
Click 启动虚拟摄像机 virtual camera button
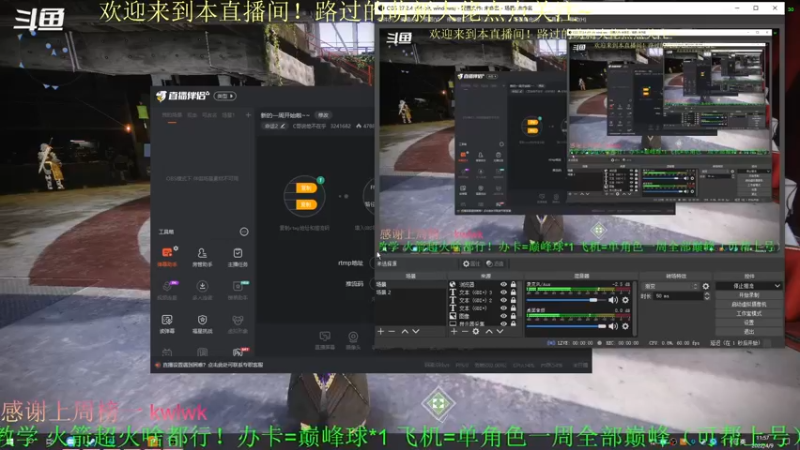748,305
